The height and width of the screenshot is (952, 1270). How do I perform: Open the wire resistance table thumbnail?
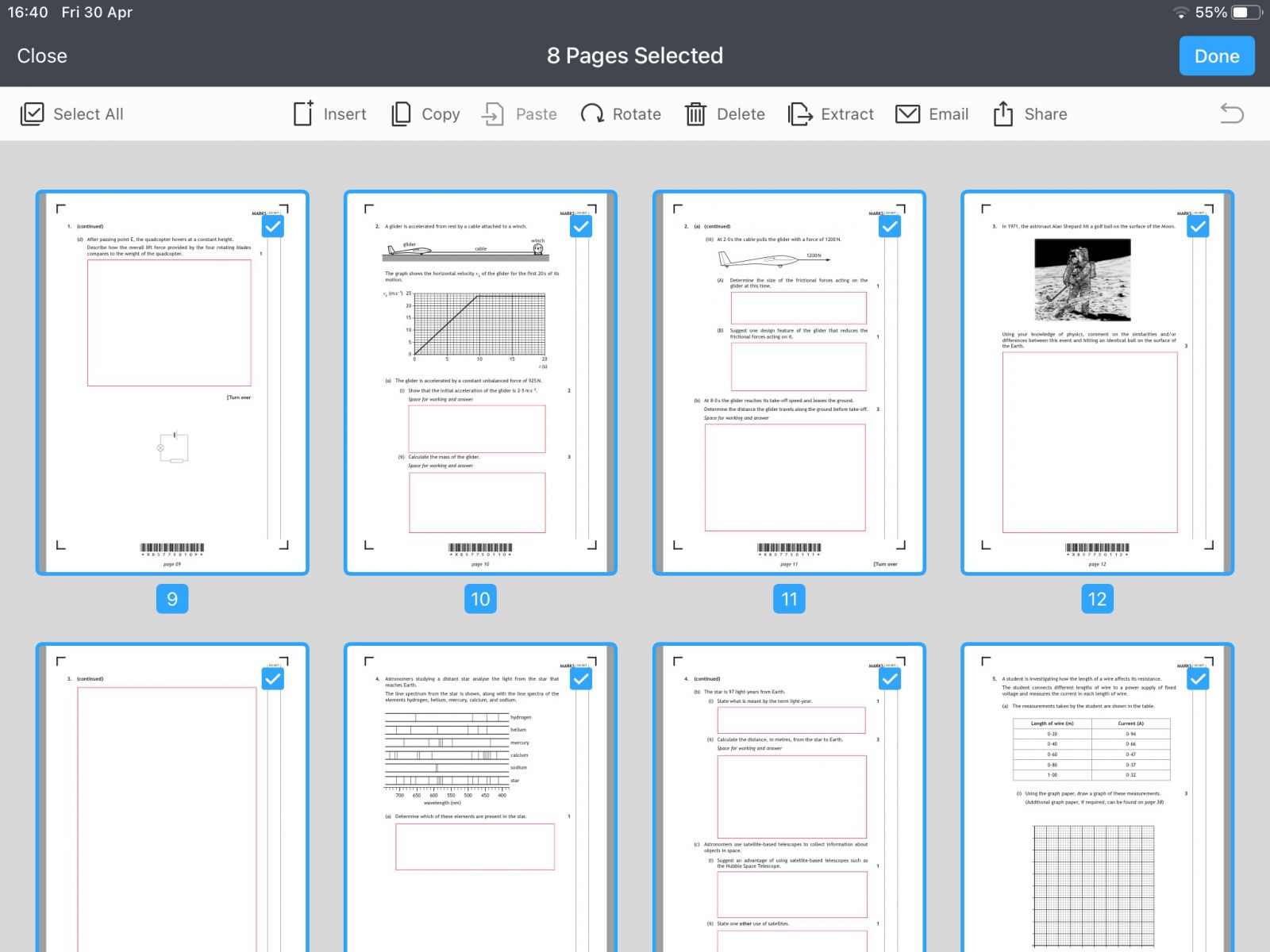tap(1097, 797)
